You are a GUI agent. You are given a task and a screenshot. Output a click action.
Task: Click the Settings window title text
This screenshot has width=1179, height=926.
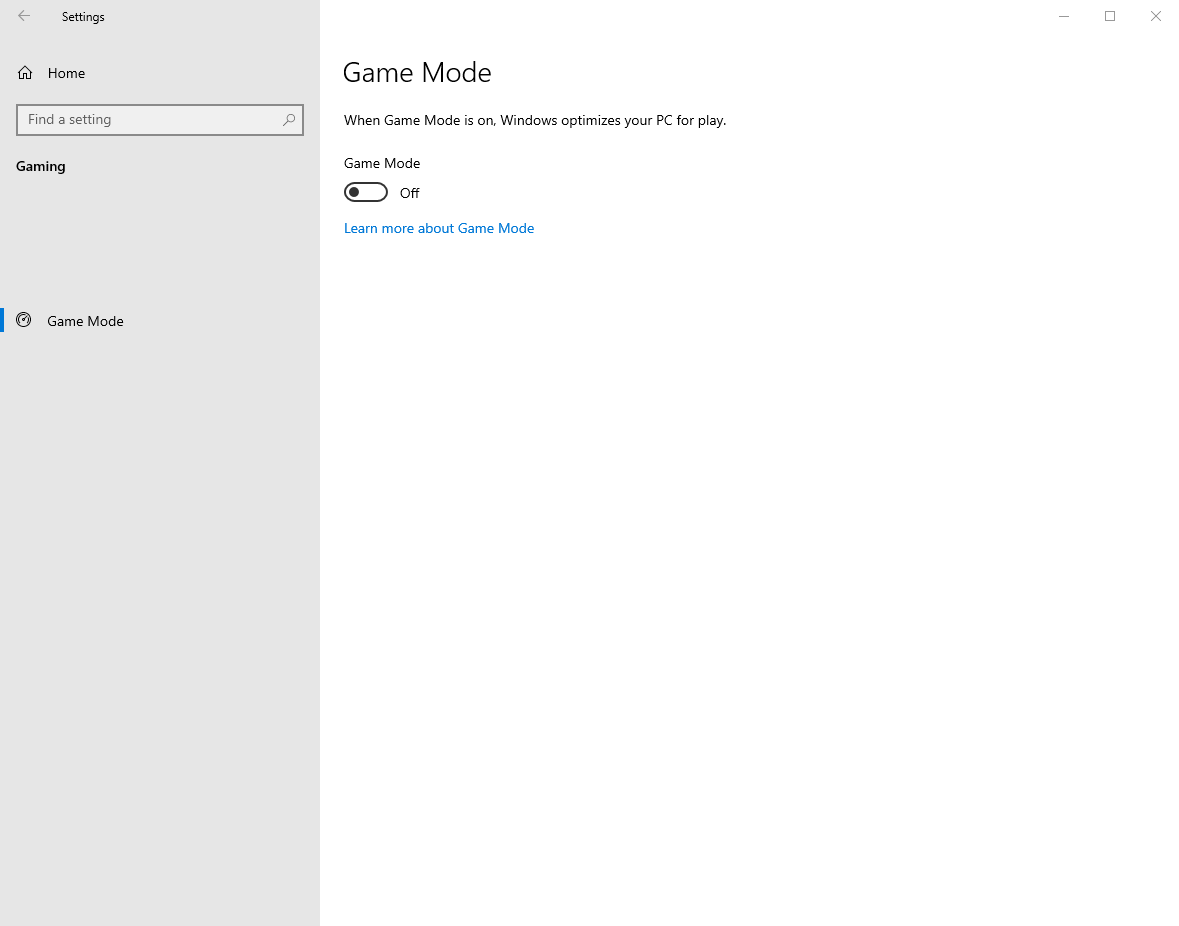tap(83, 17)
